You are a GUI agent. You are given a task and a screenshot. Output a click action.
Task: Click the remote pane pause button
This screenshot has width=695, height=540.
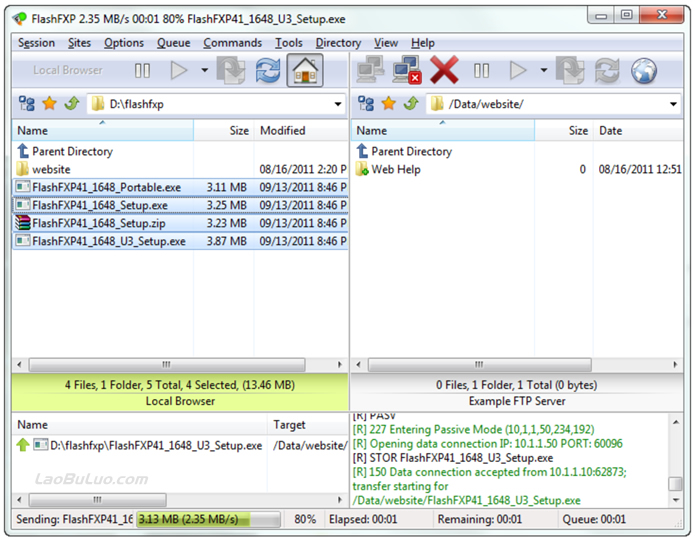481,70
